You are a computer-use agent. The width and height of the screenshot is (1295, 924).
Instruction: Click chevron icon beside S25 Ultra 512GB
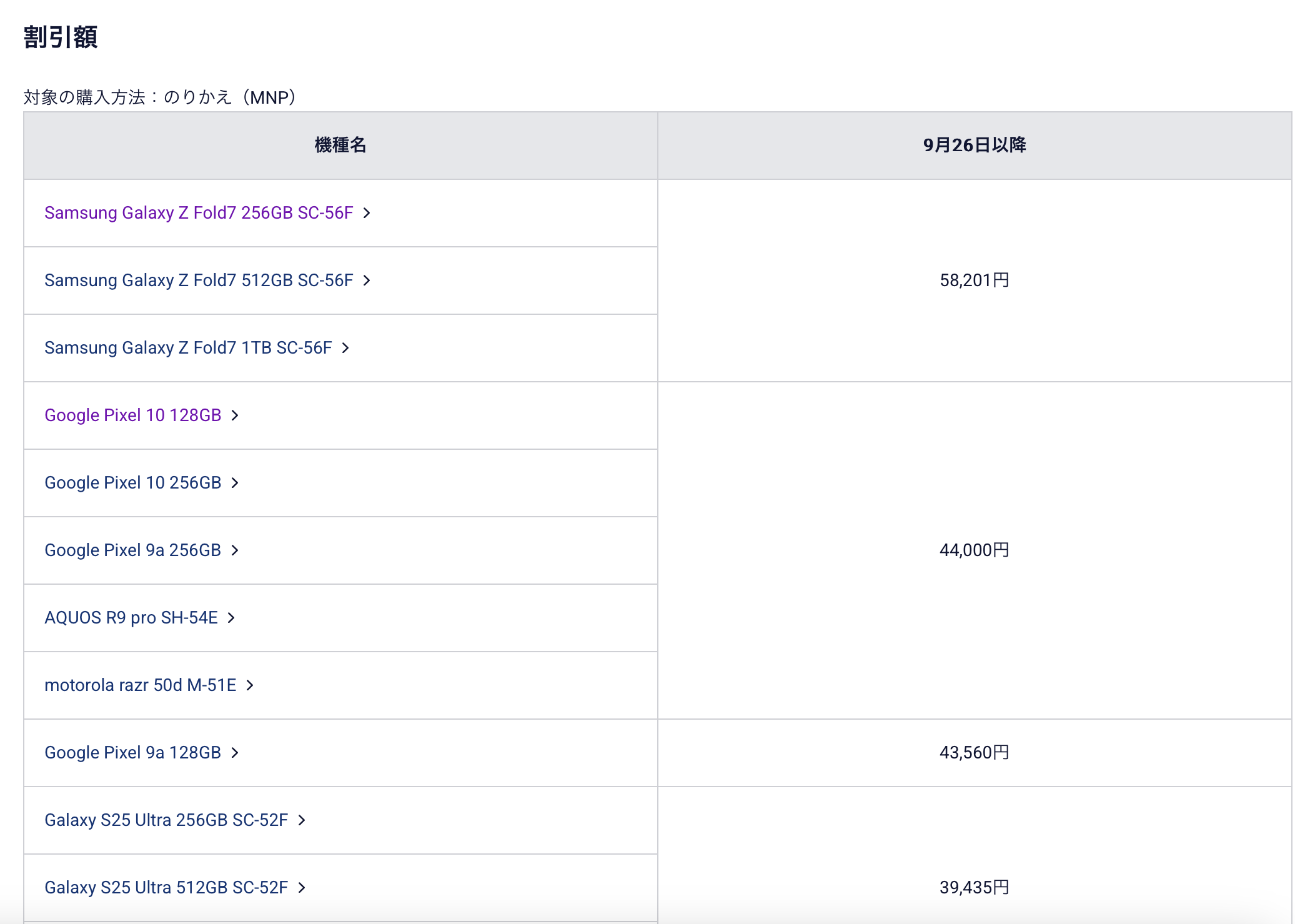point(302,888)
